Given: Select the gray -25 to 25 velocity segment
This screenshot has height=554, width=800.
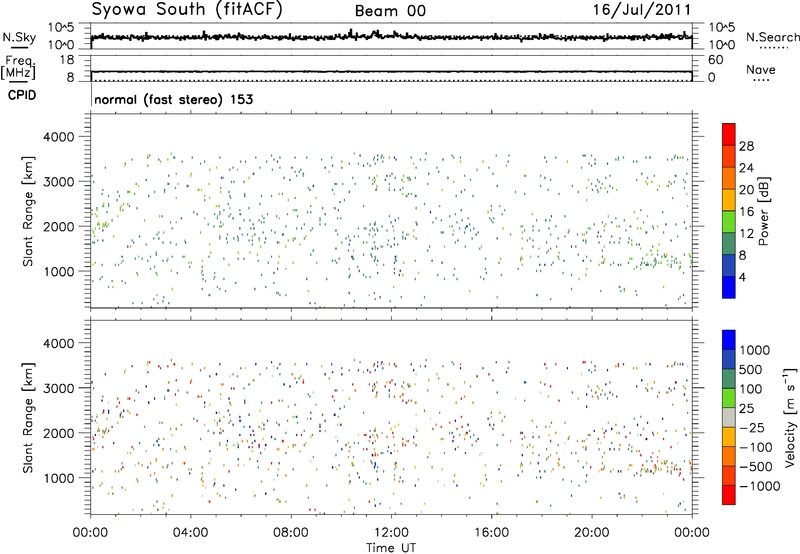Looking at the screenshot, I should tap(729, 417).
